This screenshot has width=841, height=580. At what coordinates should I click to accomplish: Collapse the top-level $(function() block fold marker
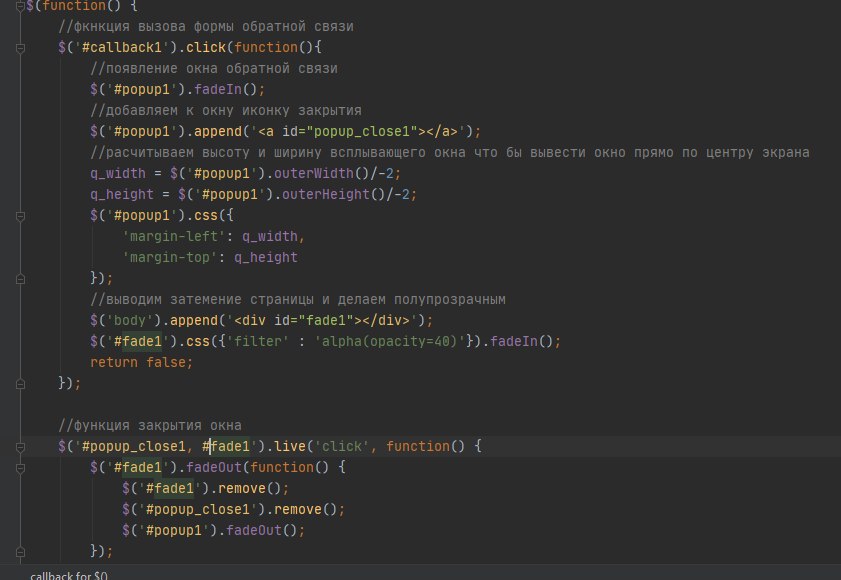coord(20,6)
